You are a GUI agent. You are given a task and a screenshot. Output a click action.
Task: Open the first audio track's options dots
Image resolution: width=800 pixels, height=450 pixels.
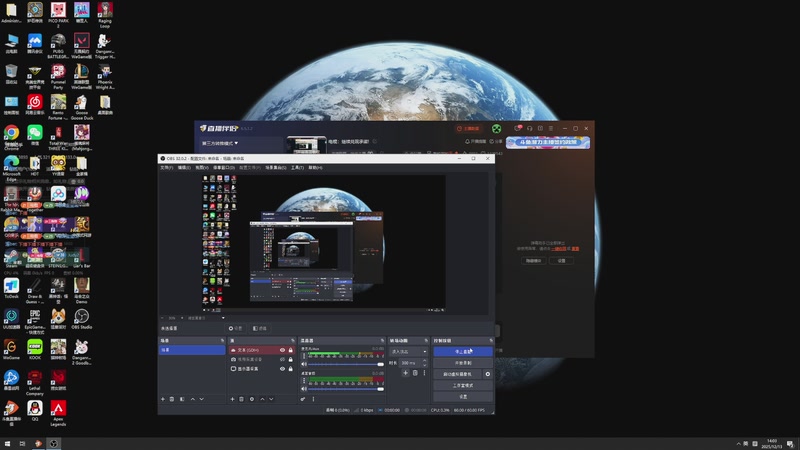304,356
